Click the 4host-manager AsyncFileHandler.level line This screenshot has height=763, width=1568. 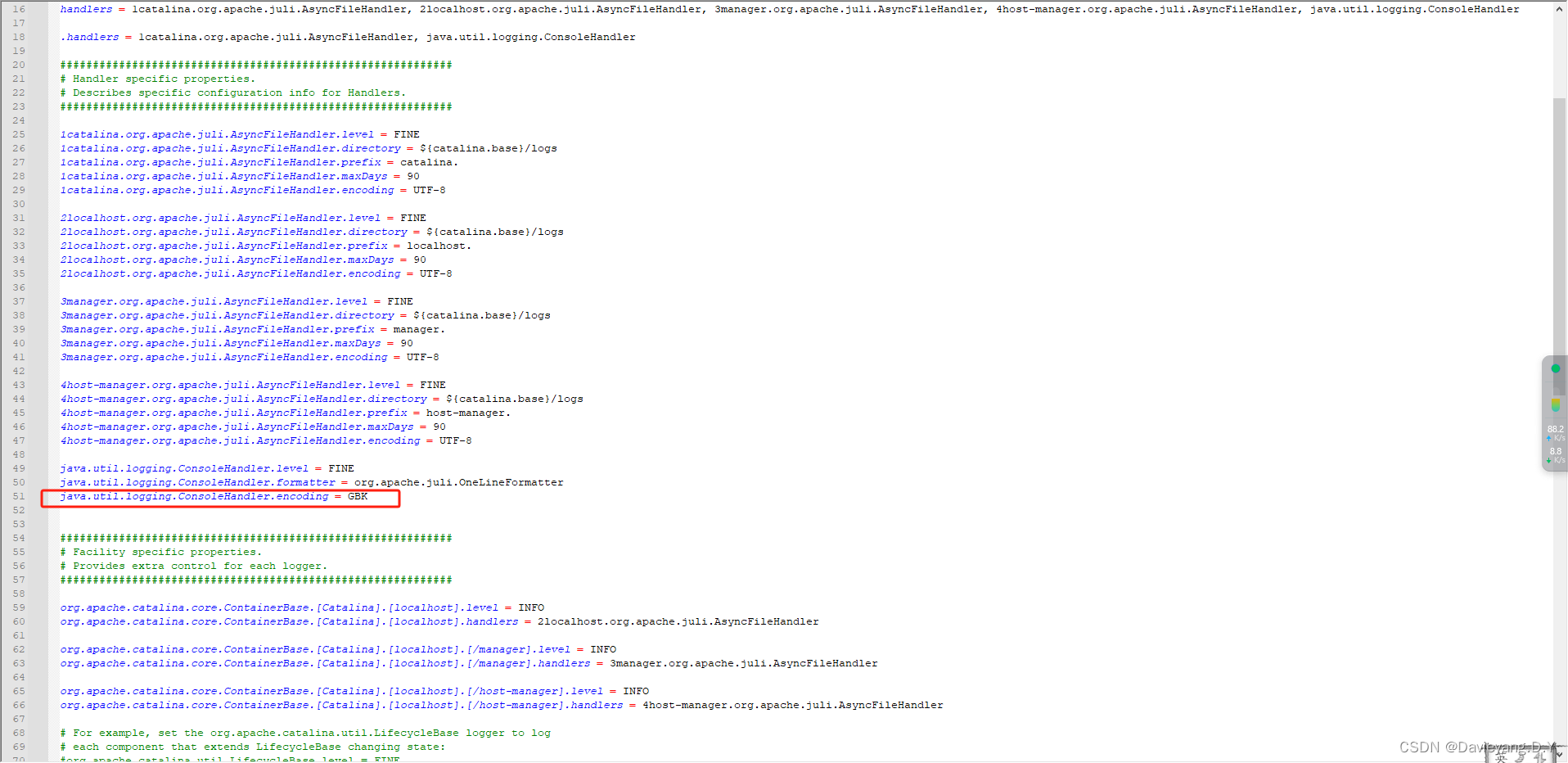point(253,385)
